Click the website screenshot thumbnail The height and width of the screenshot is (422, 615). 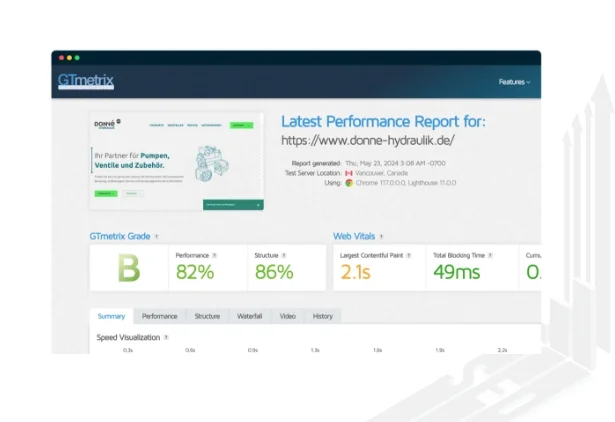(177, 162)
